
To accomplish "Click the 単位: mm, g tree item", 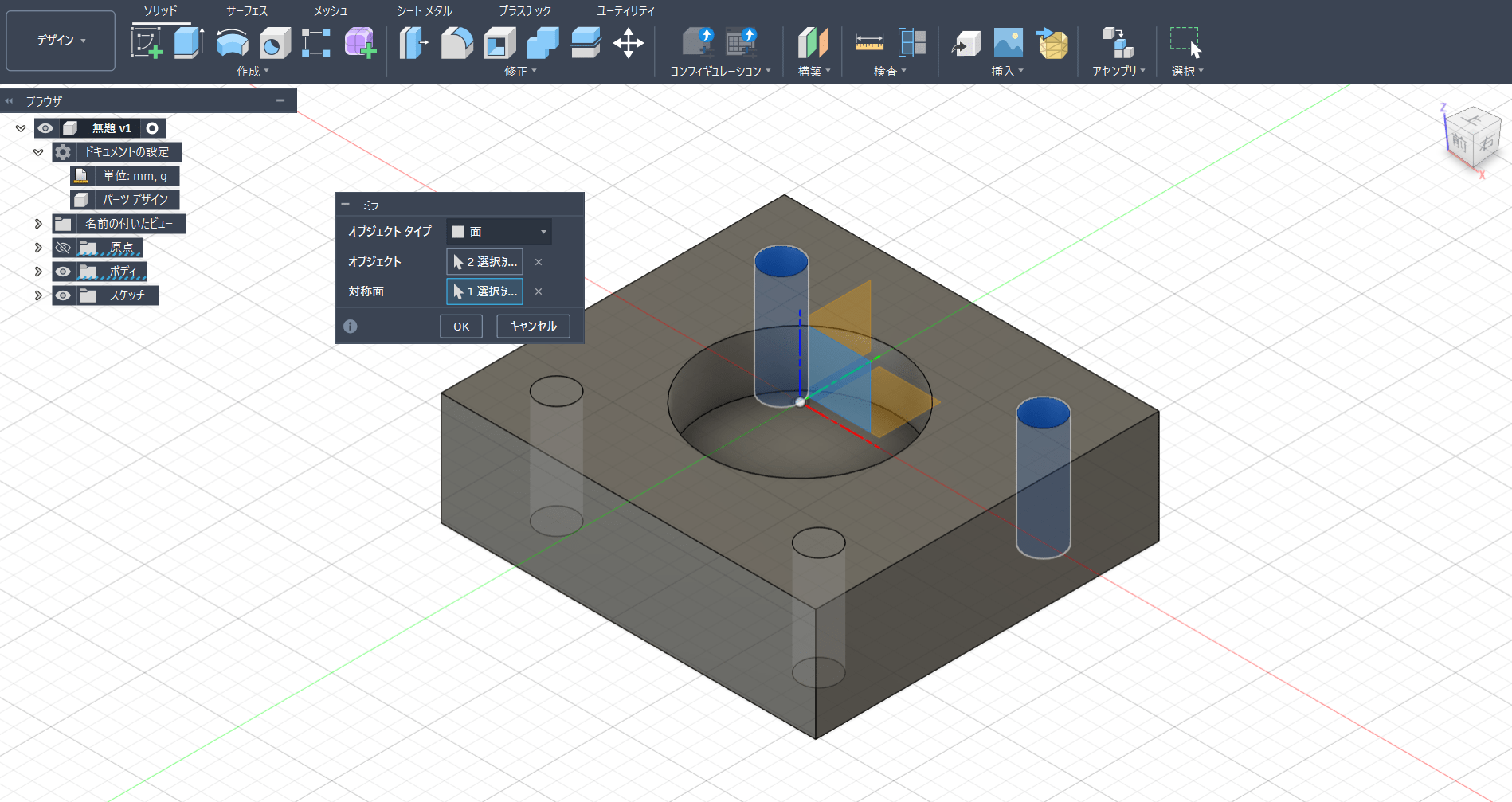I will pos(125,176).
